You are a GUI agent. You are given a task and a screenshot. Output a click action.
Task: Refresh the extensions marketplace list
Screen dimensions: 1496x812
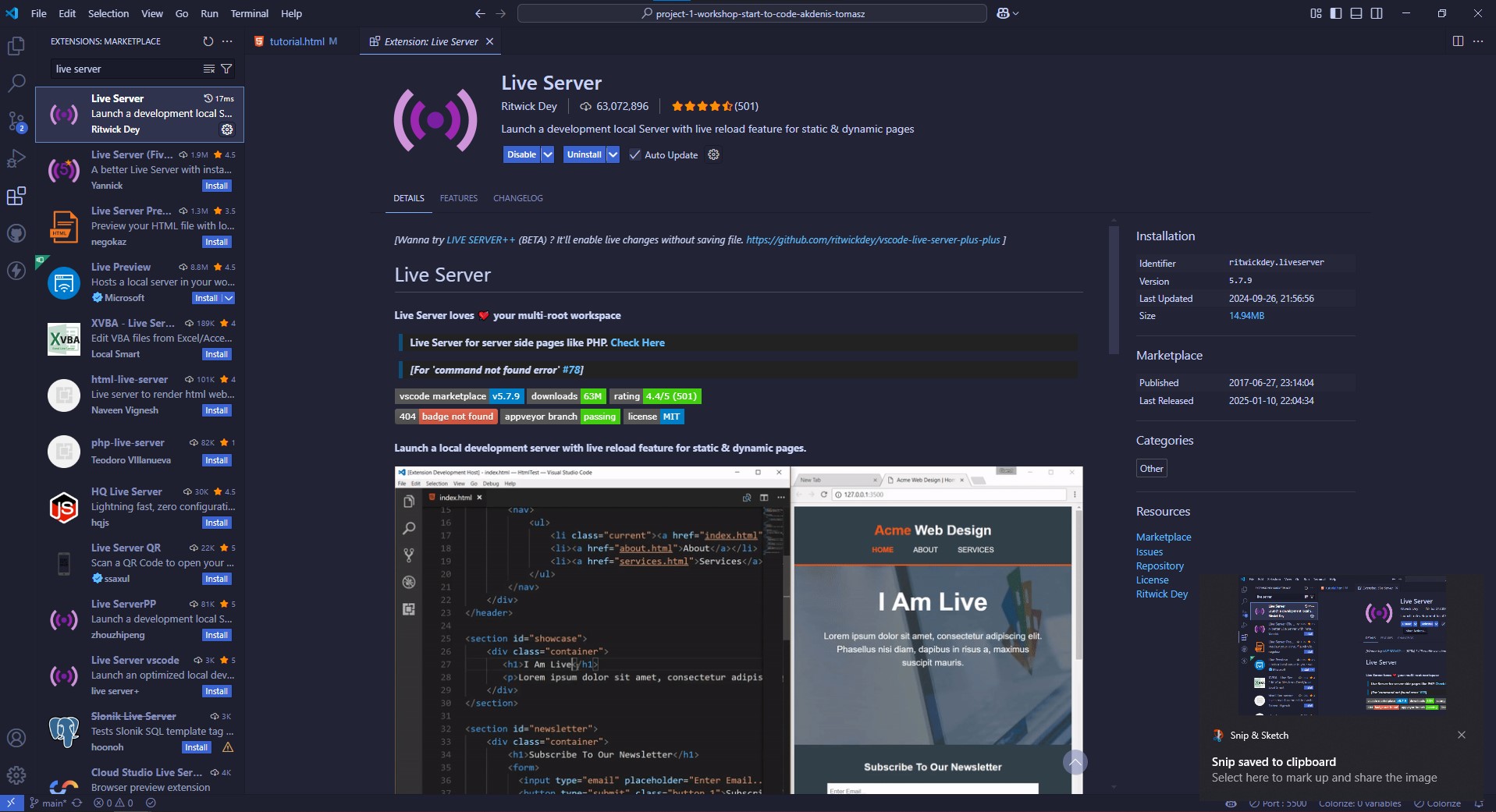(208, 41)
